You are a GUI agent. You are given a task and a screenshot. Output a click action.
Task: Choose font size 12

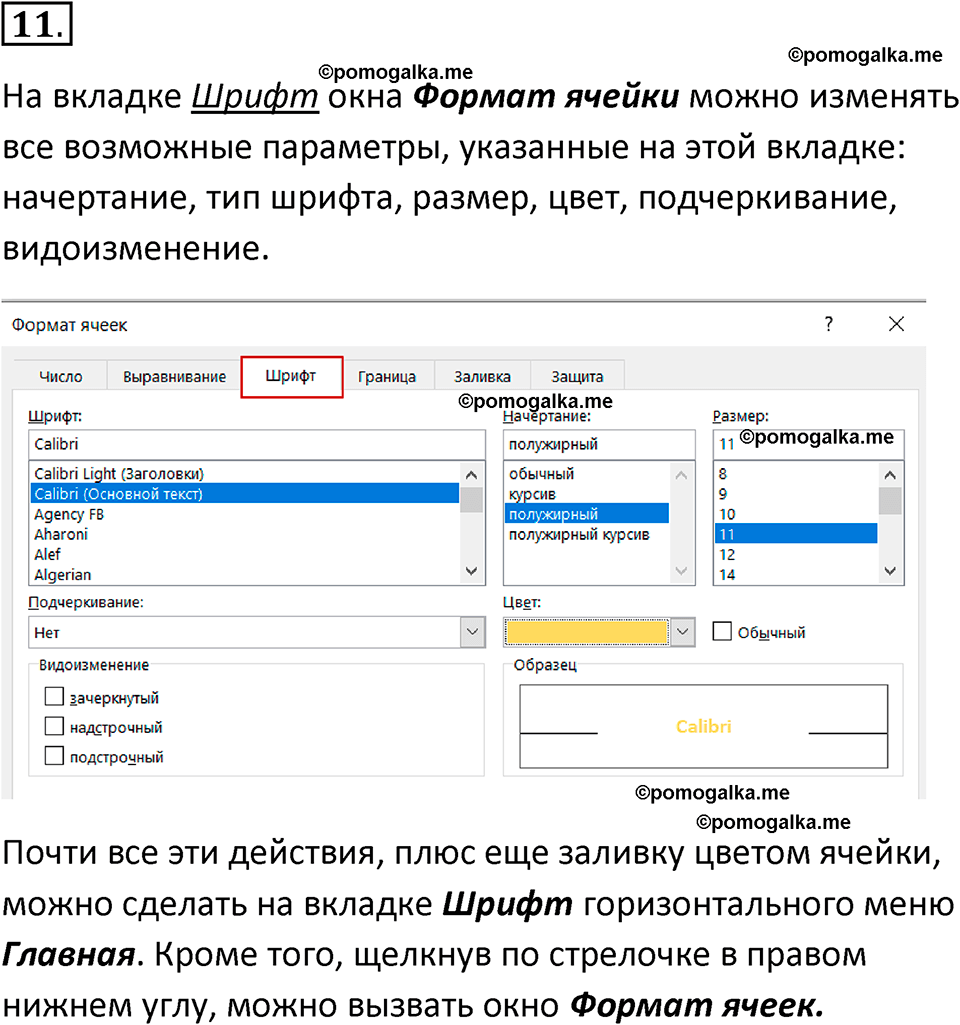click(x=796, y=554)
